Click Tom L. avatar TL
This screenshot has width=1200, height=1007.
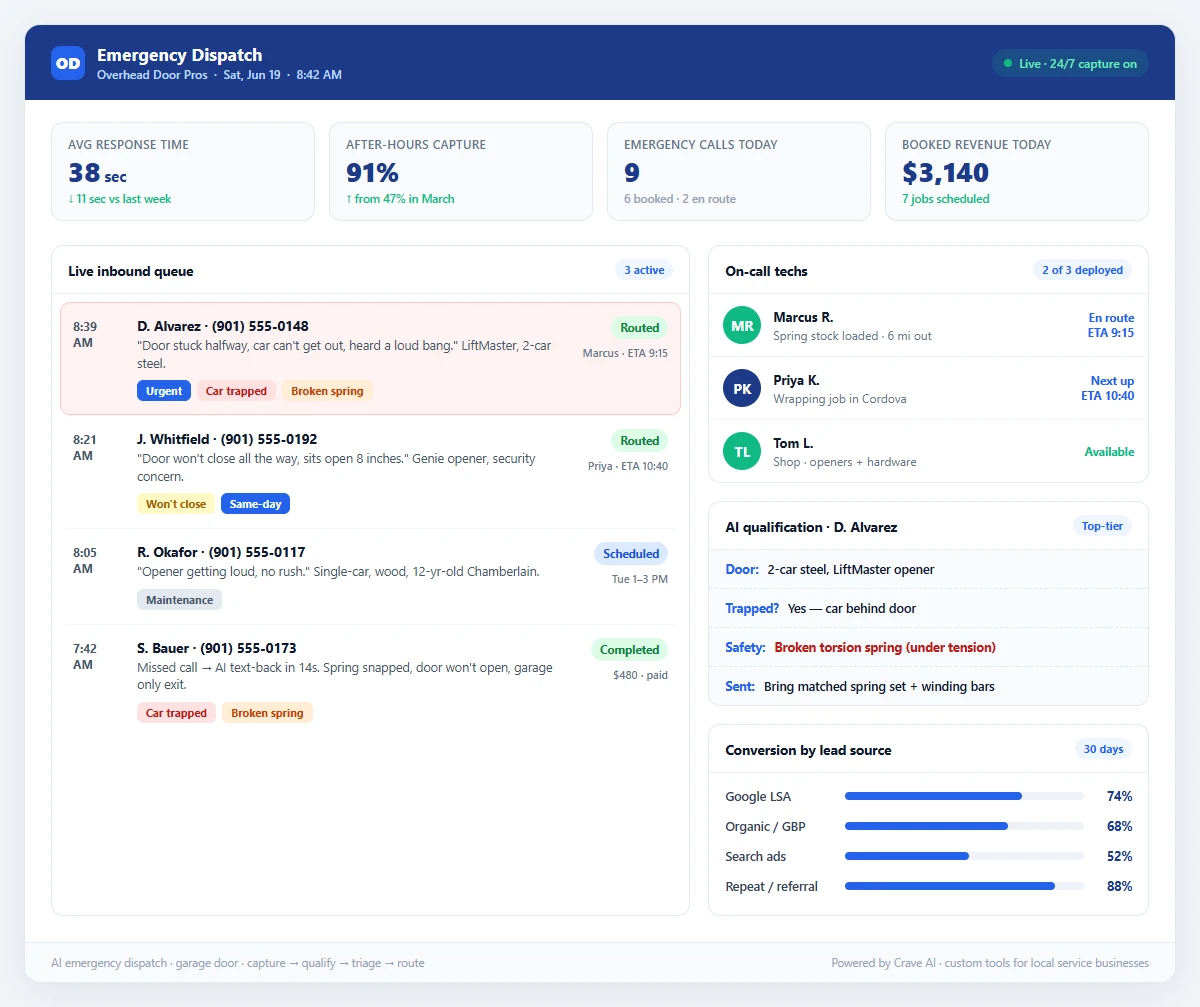742,452
